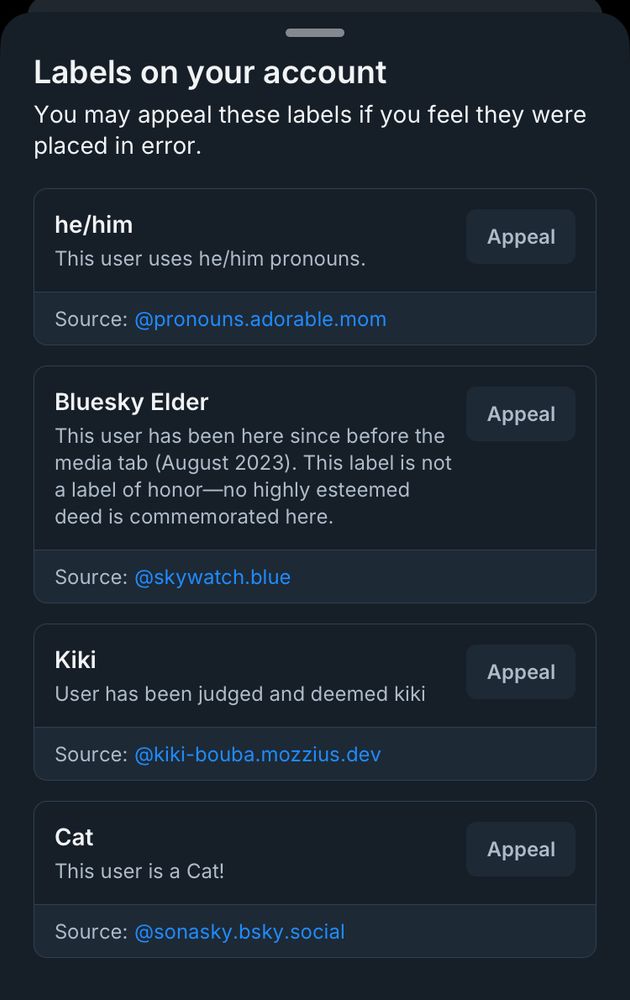Click the he/him label title
The image size is (630, 1000).
94,224
